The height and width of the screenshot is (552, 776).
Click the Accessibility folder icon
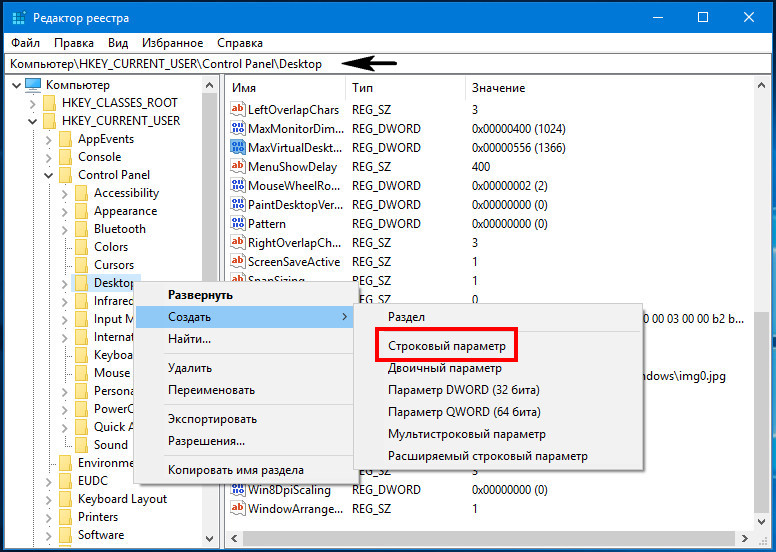tap(82, 193)
